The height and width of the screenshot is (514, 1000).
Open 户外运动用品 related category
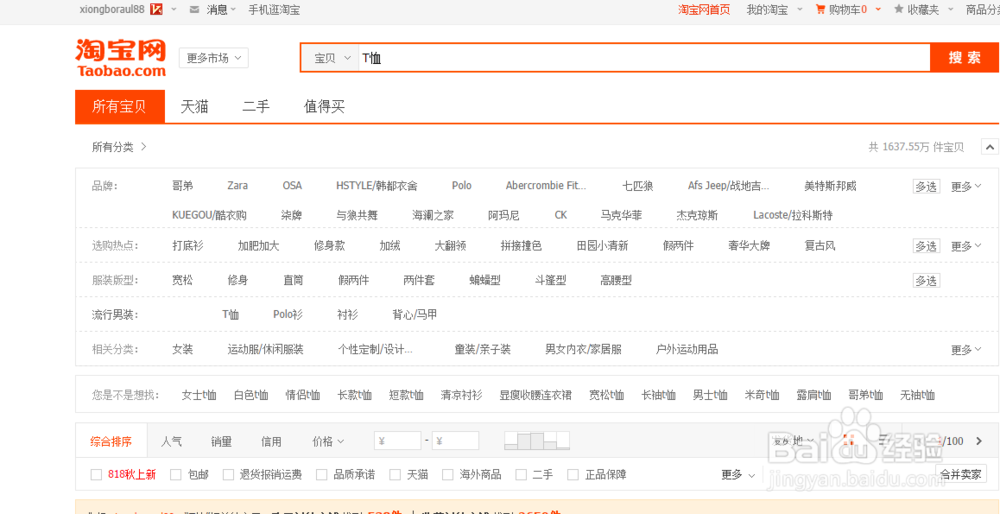[687, 349]
